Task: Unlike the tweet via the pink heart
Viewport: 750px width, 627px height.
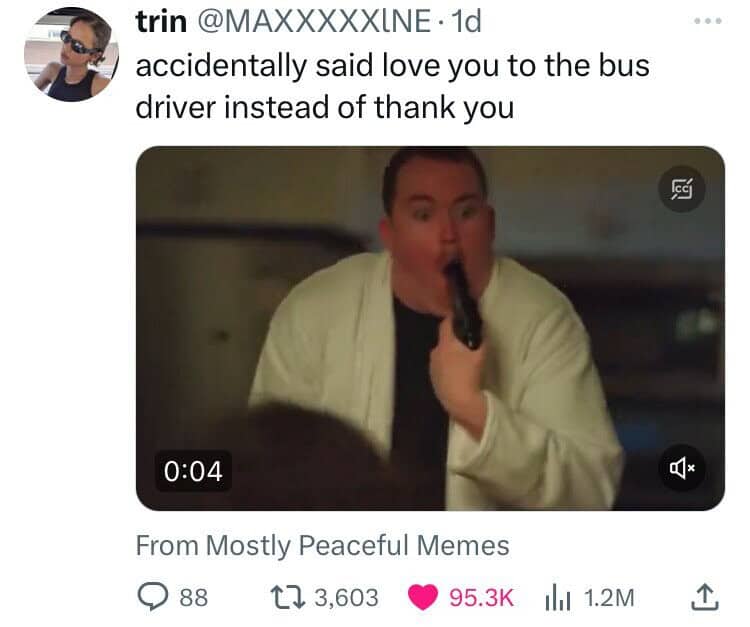Action: coord(423,597)
